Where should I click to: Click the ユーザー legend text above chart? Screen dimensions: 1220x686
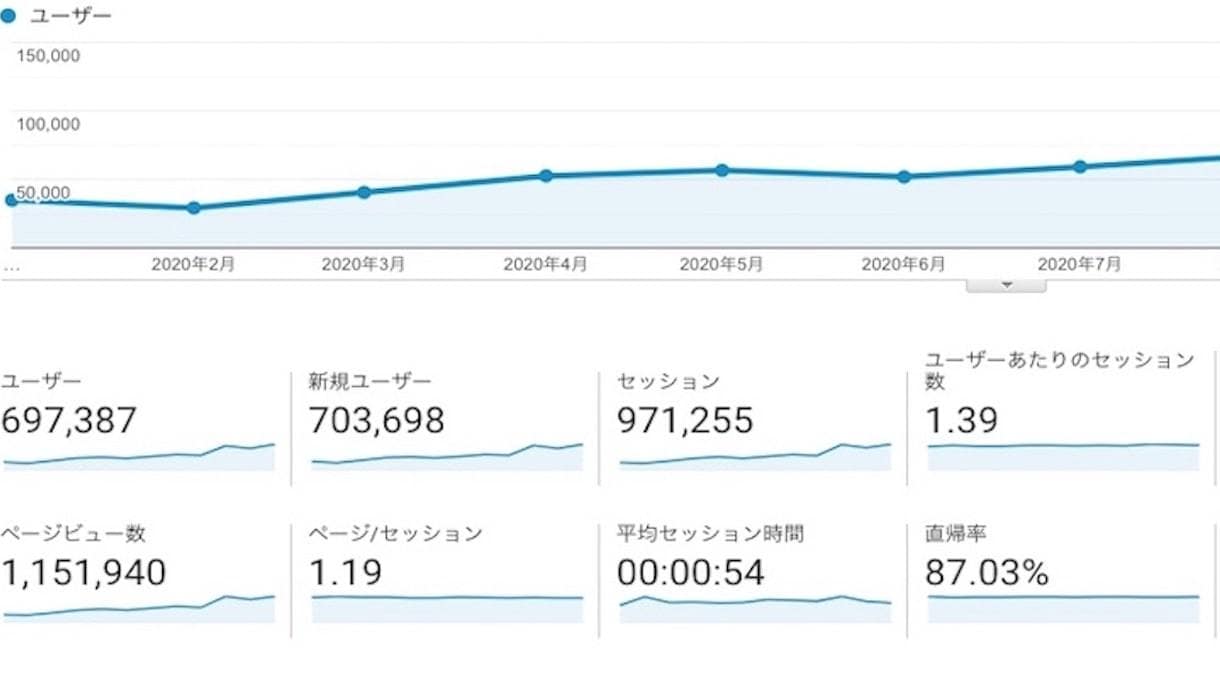click(x=71, y=16)
